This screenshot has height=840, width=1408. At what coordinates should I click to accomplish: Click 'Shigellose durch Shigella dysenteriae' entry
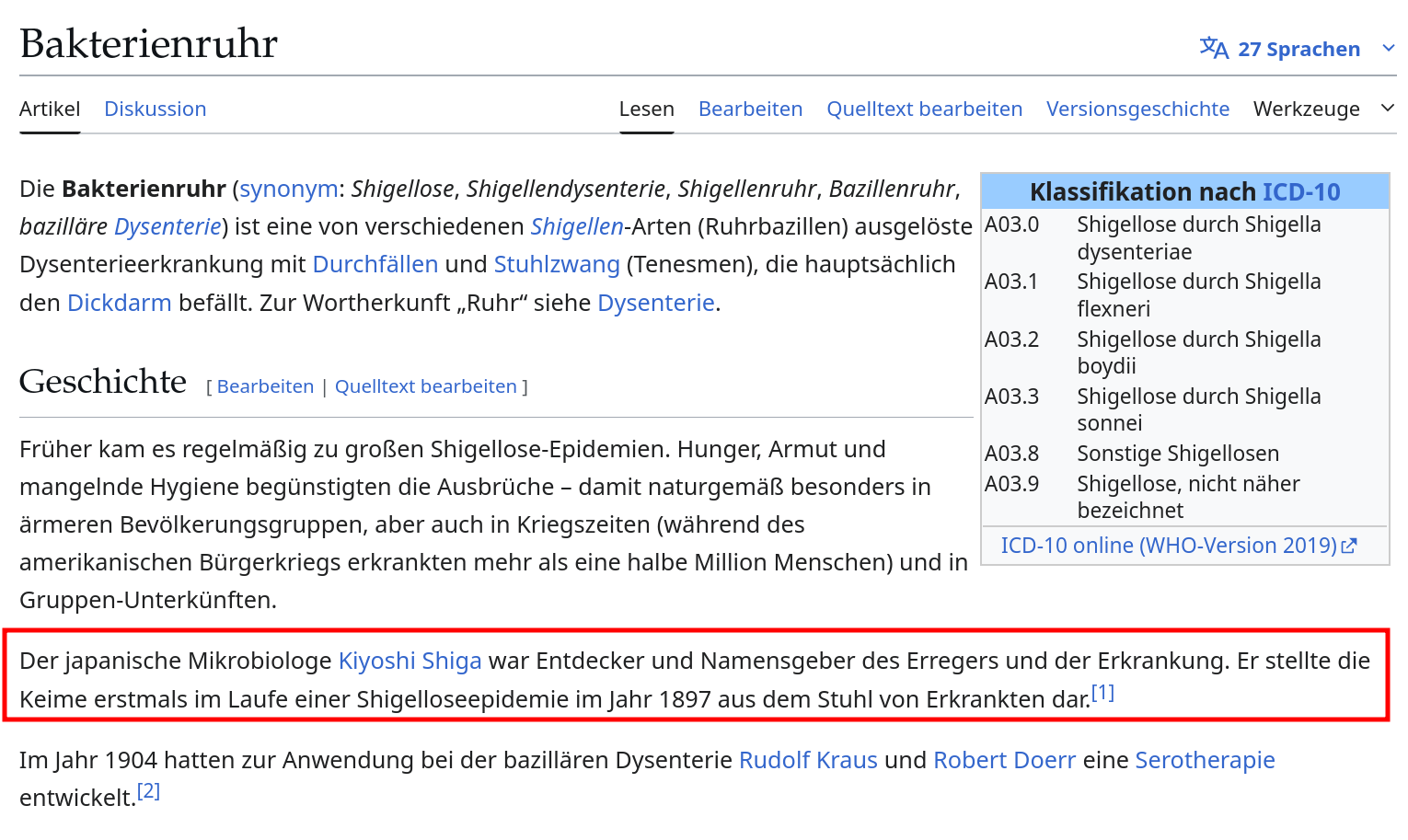coord(1199,238)
